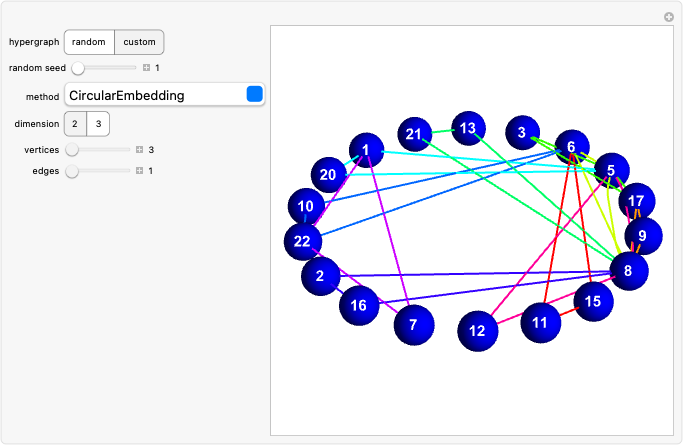The width and height of the screenshot is (684, 446).
Task: Click the vertices slider thumb
Action: pos(72,150)
